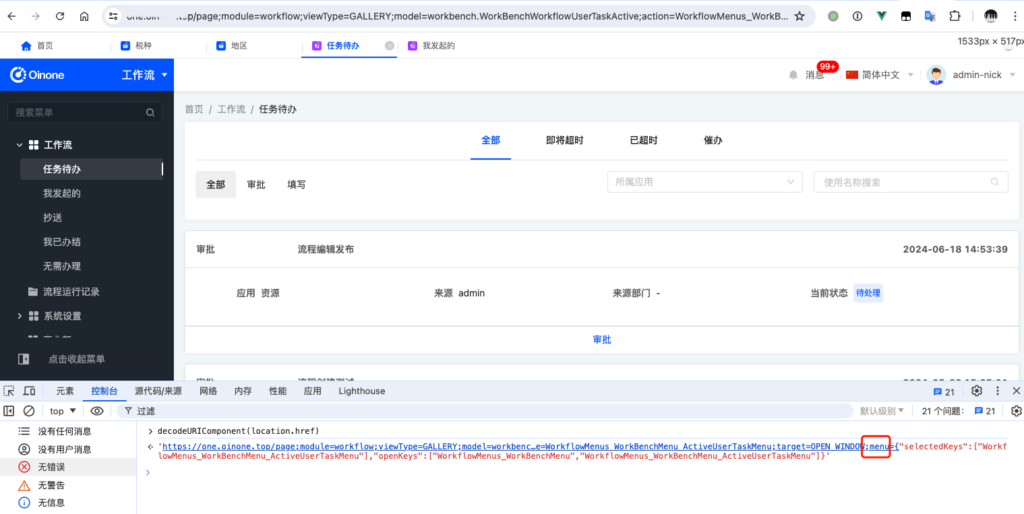Open the 简体中文 language dropdown
Image resolution: width=1024 pixels, height=514 pixels.
point(878,75)
